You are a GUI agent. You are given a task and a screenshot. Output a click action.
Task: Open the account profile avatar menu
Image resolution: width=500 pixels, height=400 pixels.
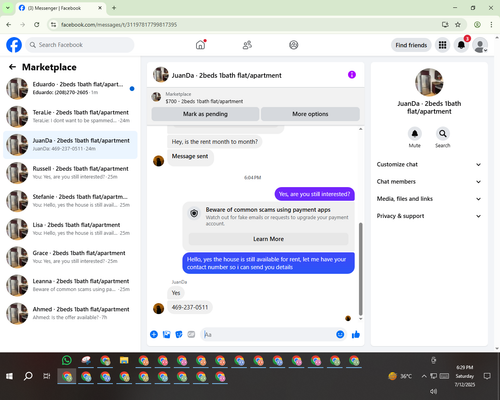[480, 45]
